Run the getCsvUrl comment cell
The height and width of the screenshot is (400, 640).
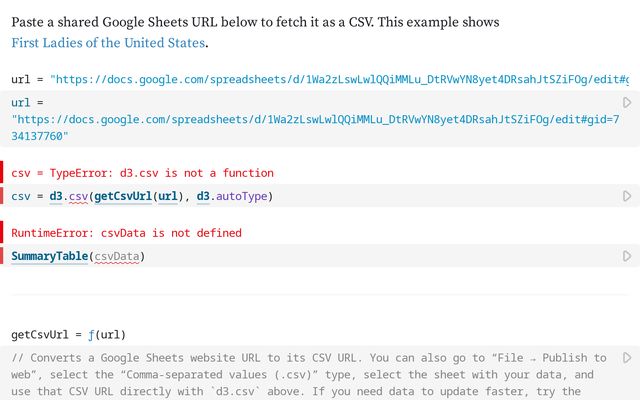pos(627,357)
